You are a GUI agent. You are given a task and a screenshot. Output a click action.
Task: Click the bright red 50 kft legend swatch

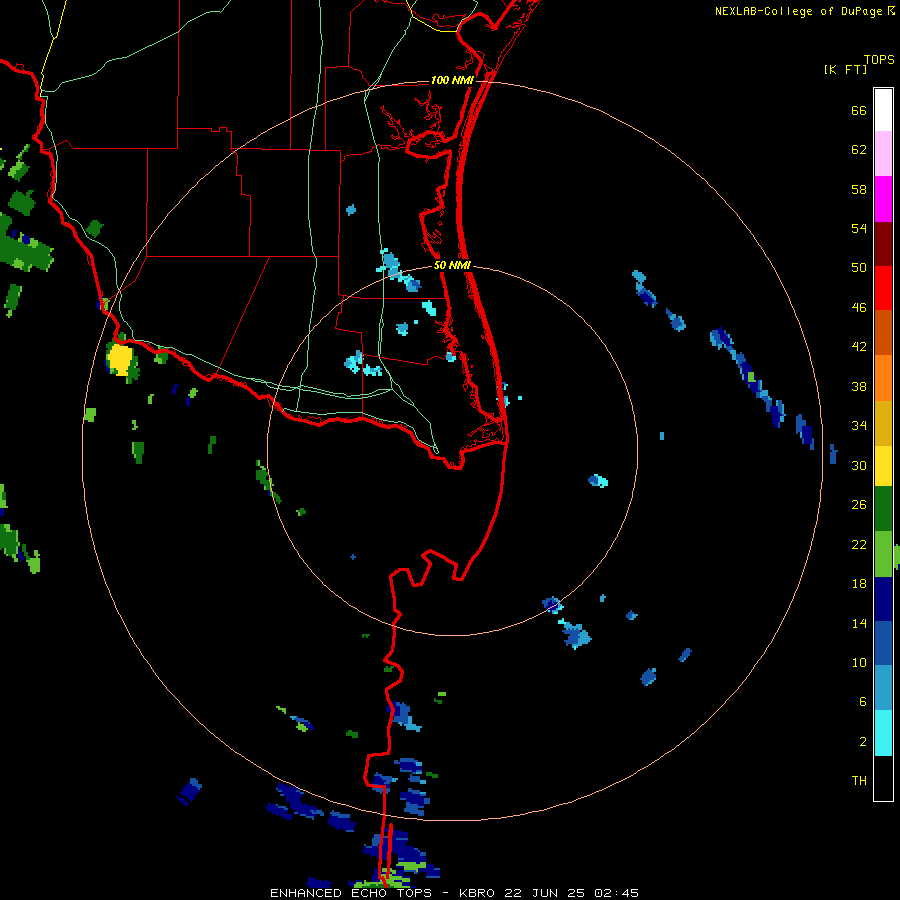pos(883,288)
